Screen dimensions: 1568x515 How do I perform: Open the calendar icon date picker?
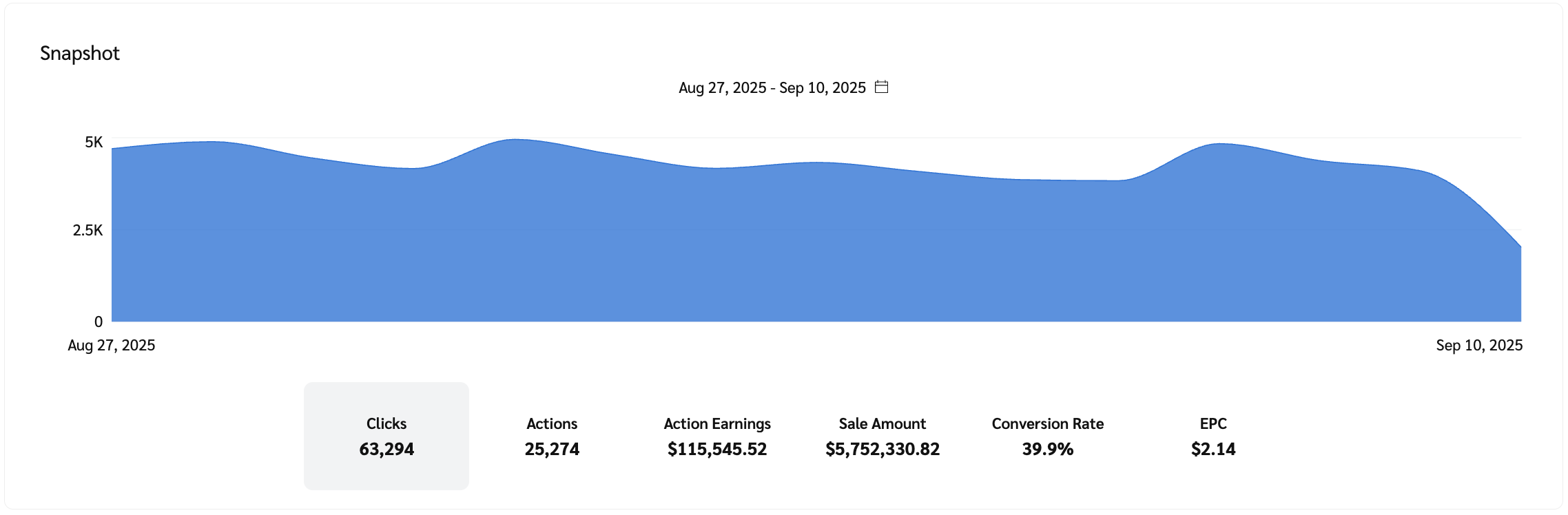[881, 87]
